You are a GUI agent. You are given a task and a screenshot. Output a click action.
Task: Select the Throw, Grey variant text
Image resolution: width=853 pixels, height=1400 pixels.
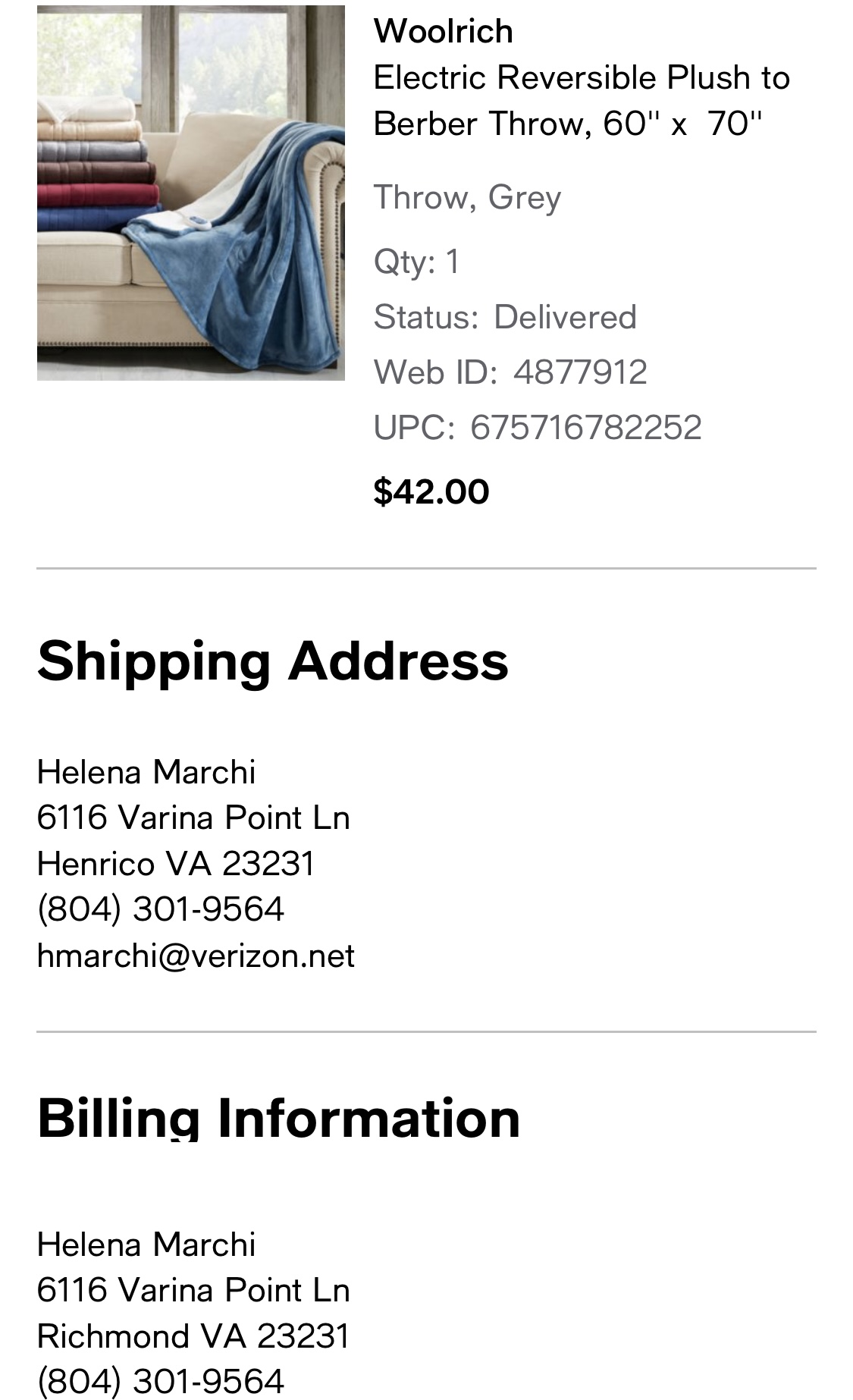coord(467,197)
